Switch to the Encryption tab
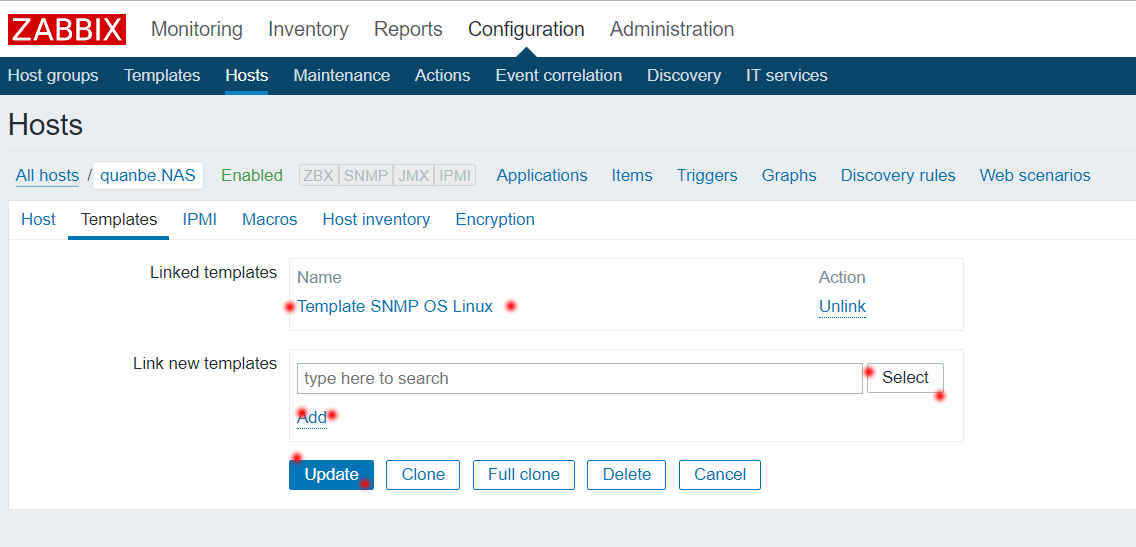 495,219
